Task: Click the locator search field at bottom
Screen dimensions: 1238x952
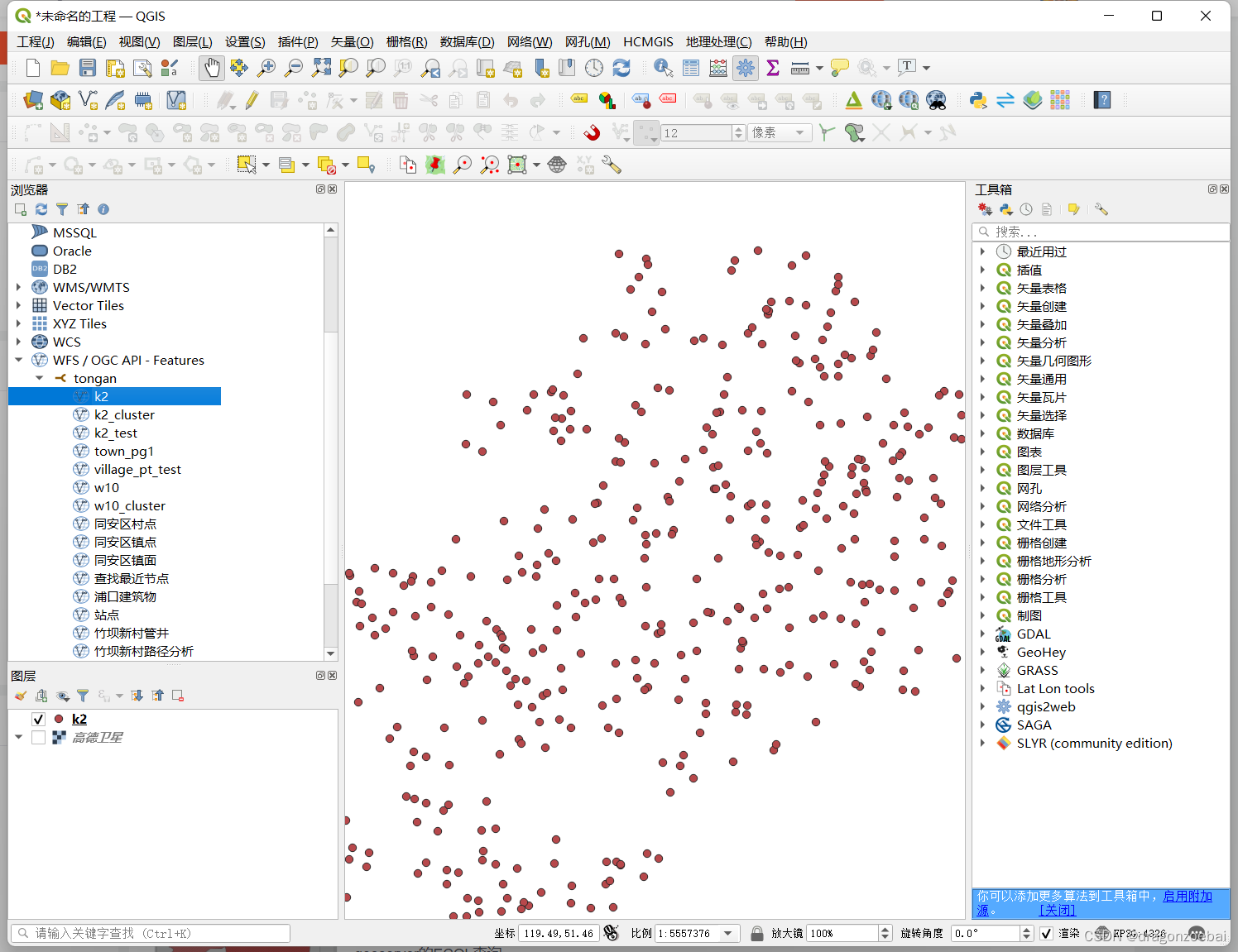Action: (x=151, y=933)
